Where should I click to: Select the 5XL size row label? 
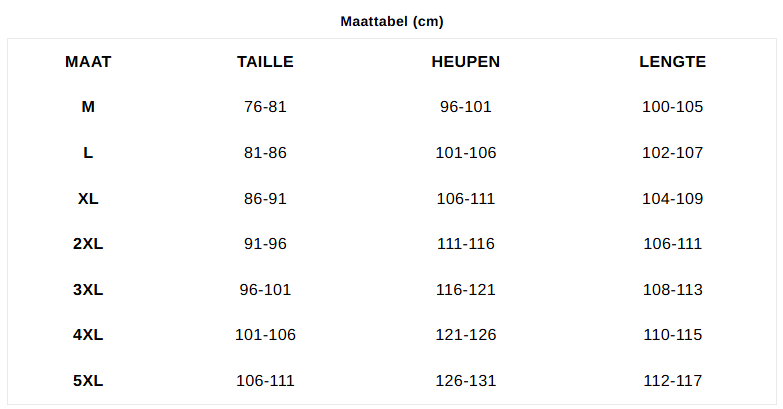(88, 381)
